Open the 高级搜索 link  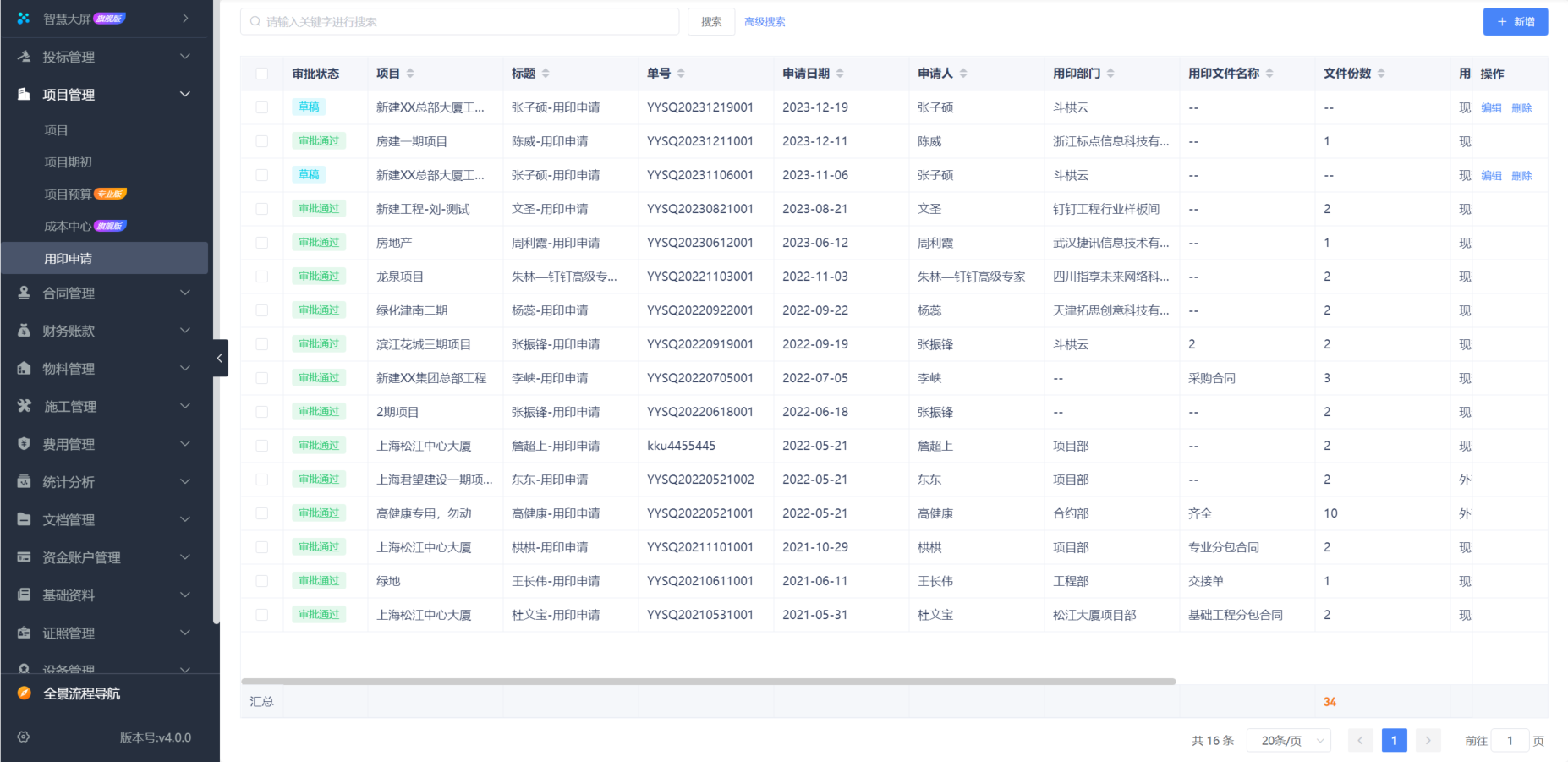tap(764, 21)
